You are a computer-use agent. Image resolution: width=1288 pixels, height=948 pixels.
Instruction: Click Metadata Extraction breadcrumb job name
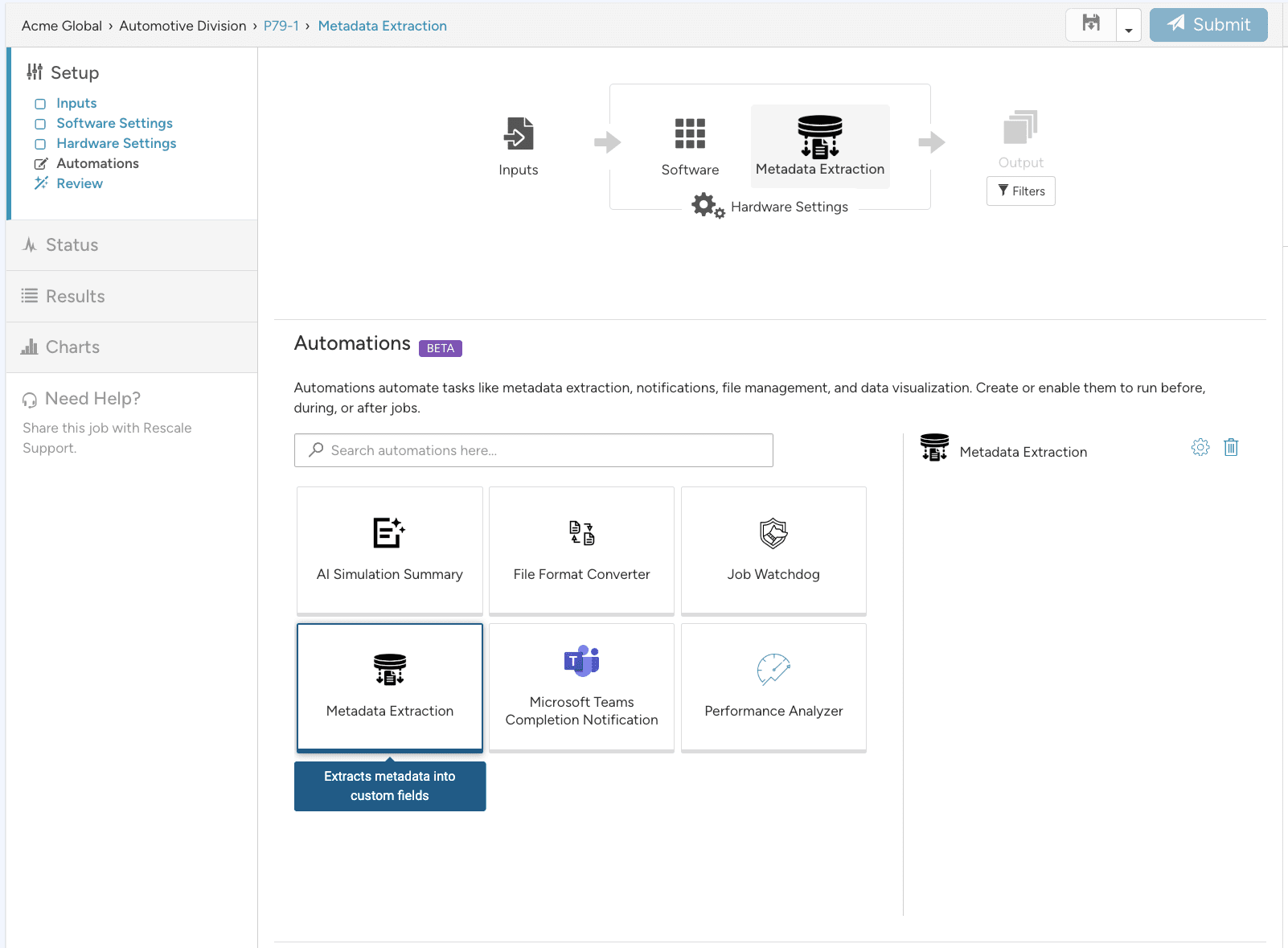point(383,26)
